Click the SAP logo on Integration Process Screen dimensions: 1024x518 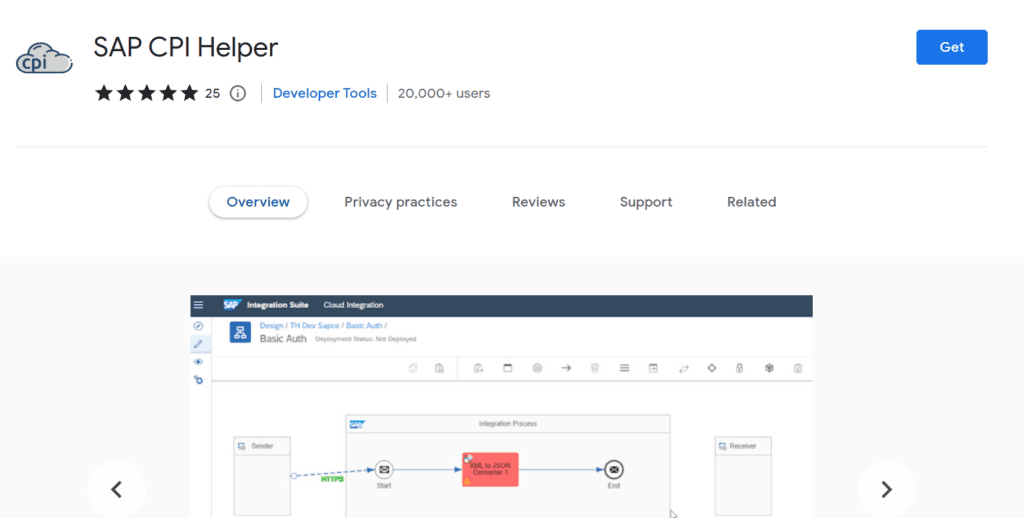[x=357, y=424]
